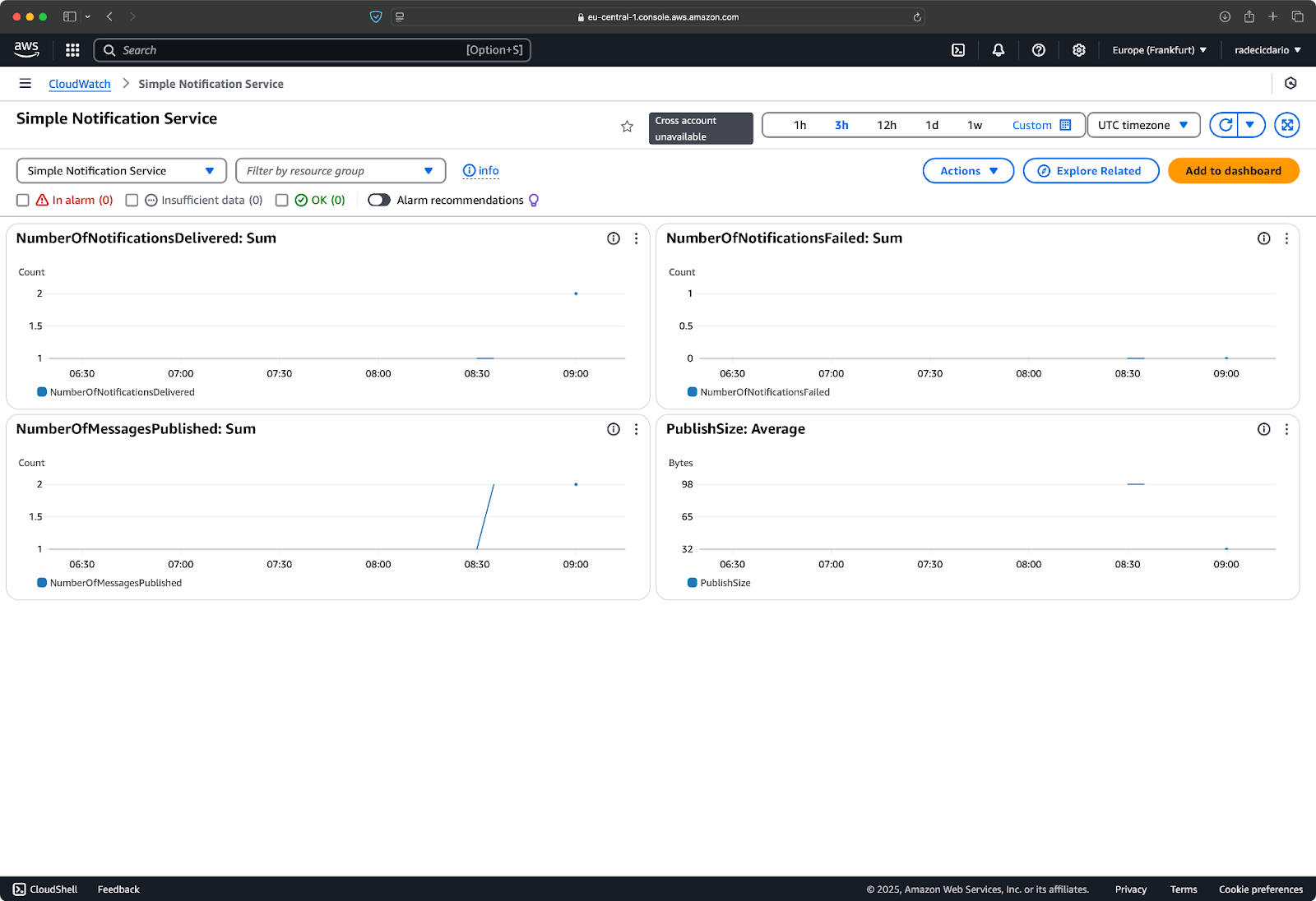Select the 3h time range
The image size is (1316, 901).
[841, 125]
